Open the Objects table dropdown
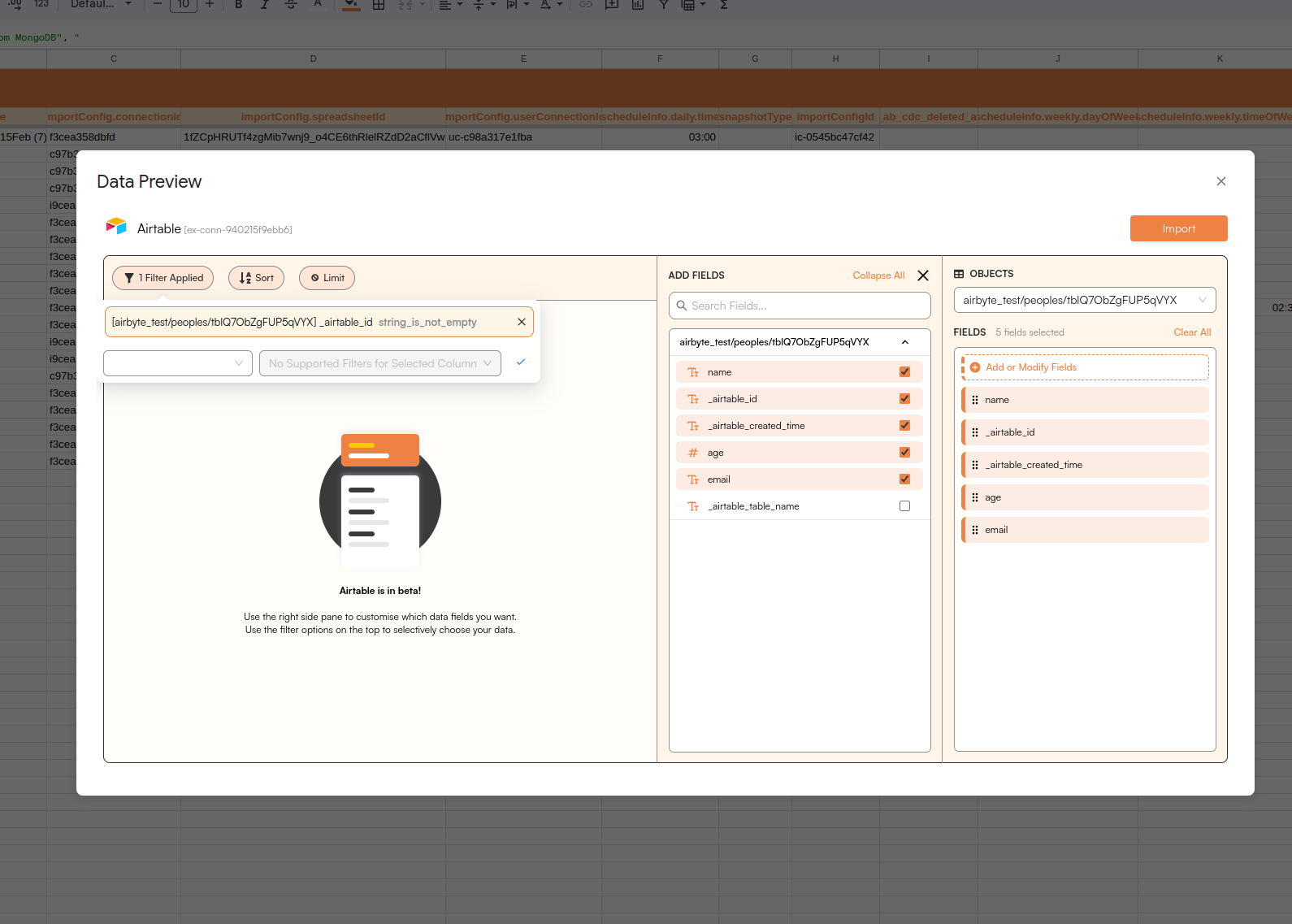Screen dimensions: 1292x924 (x=1084, y=300)
